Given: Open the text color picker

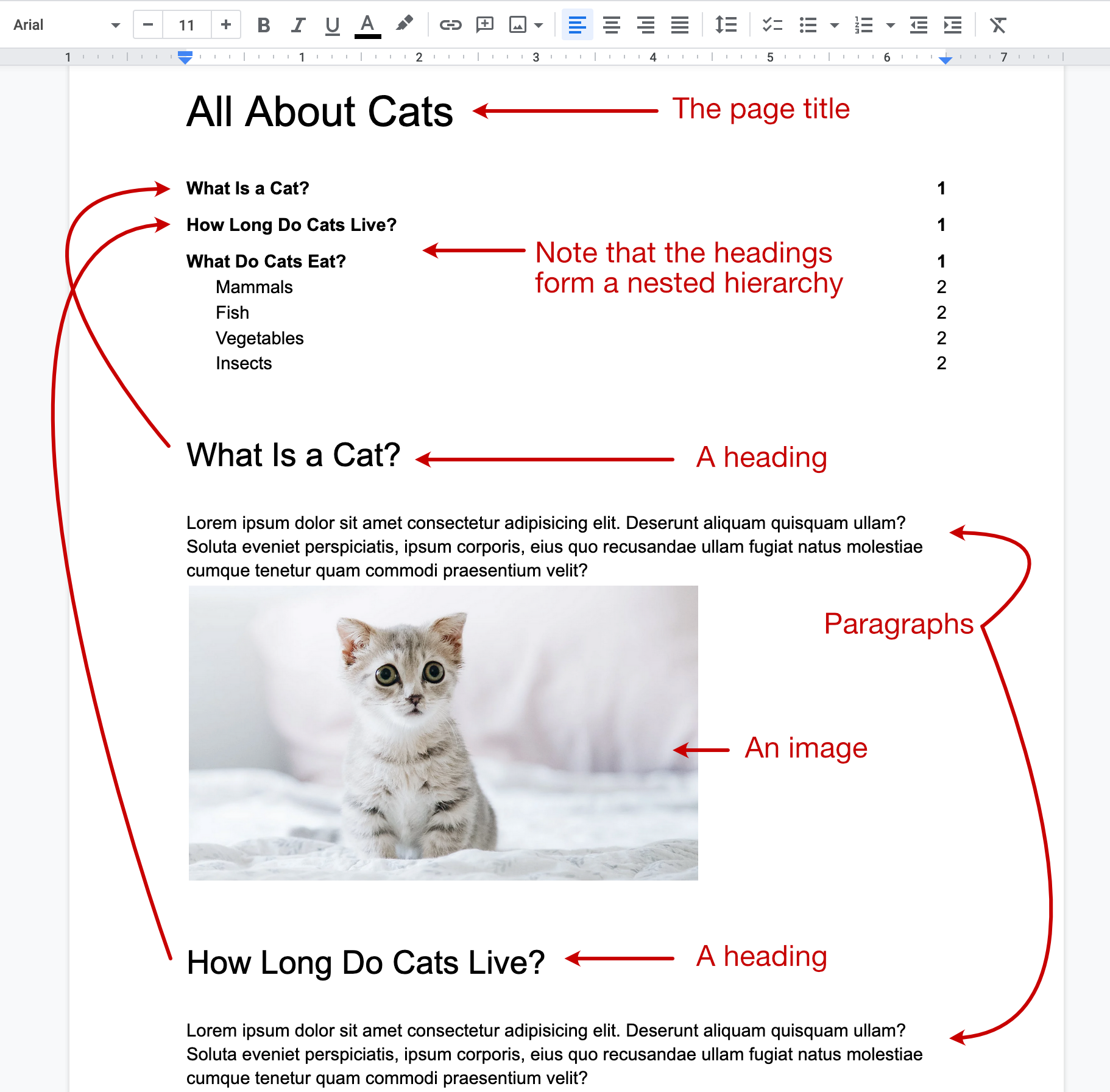Looking at the screenshot, I should pyautogui.click(x=367, y=25).
